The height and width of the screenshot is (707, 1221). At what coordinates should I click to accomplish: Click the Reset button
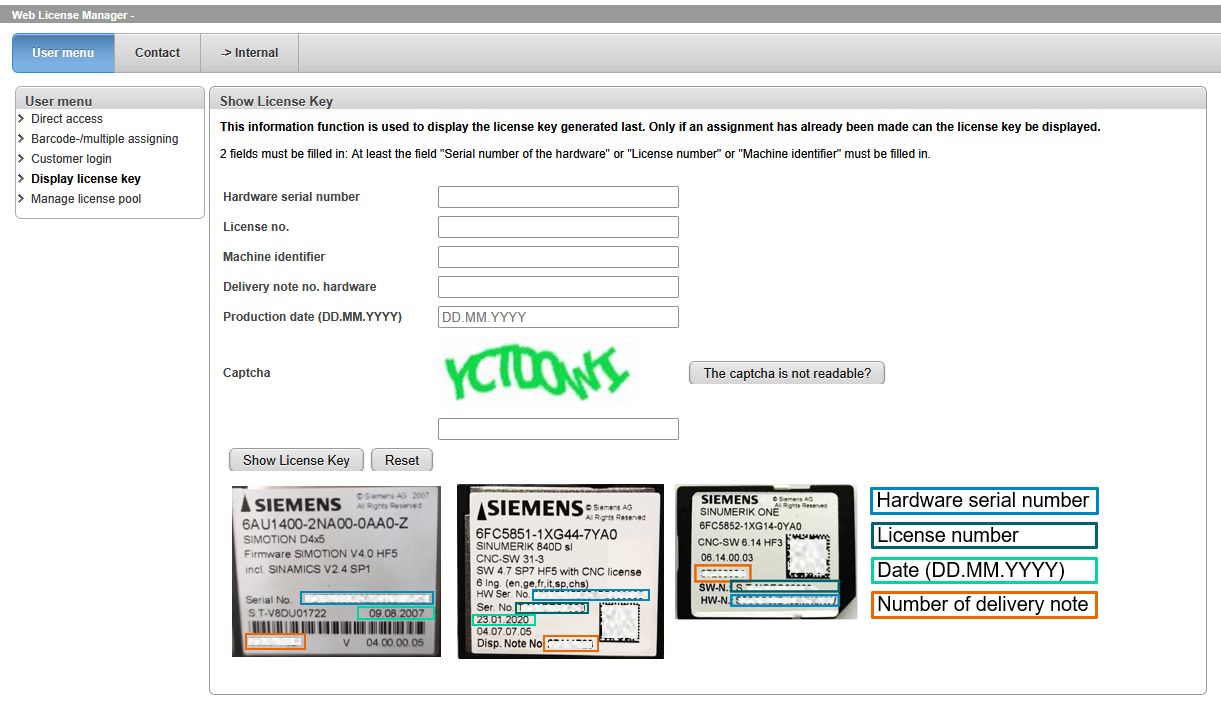(x=402, y=460)
